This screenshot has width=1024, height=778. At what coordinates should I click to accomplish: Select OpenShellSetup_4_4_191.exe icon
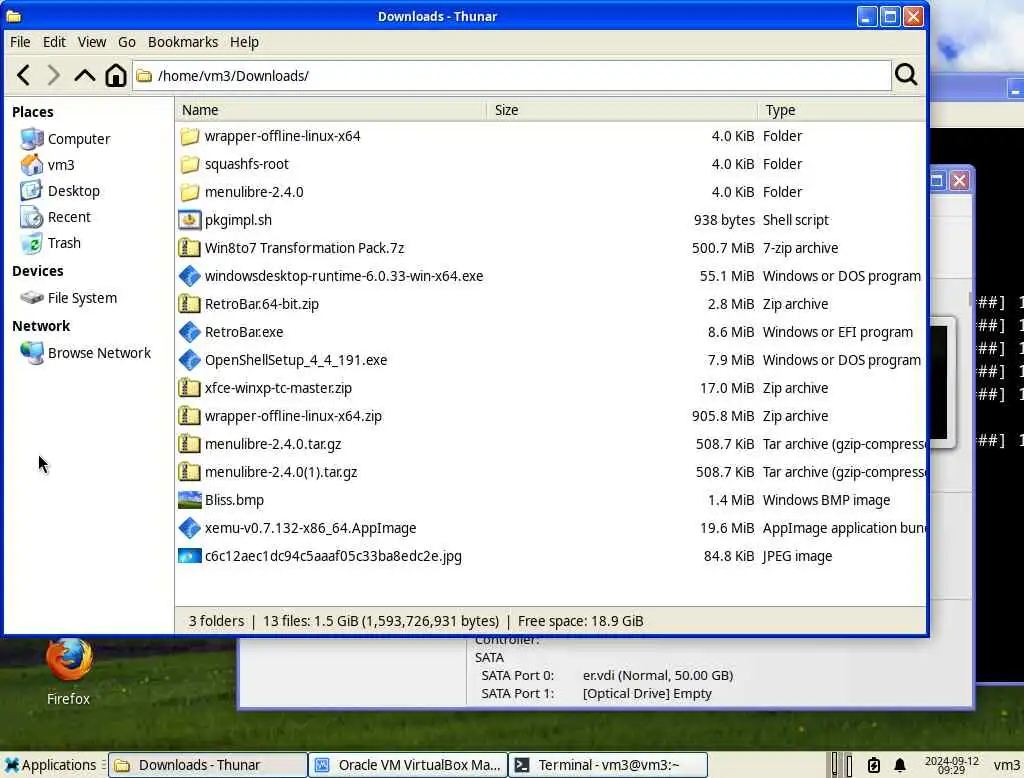tap(189, 360)
